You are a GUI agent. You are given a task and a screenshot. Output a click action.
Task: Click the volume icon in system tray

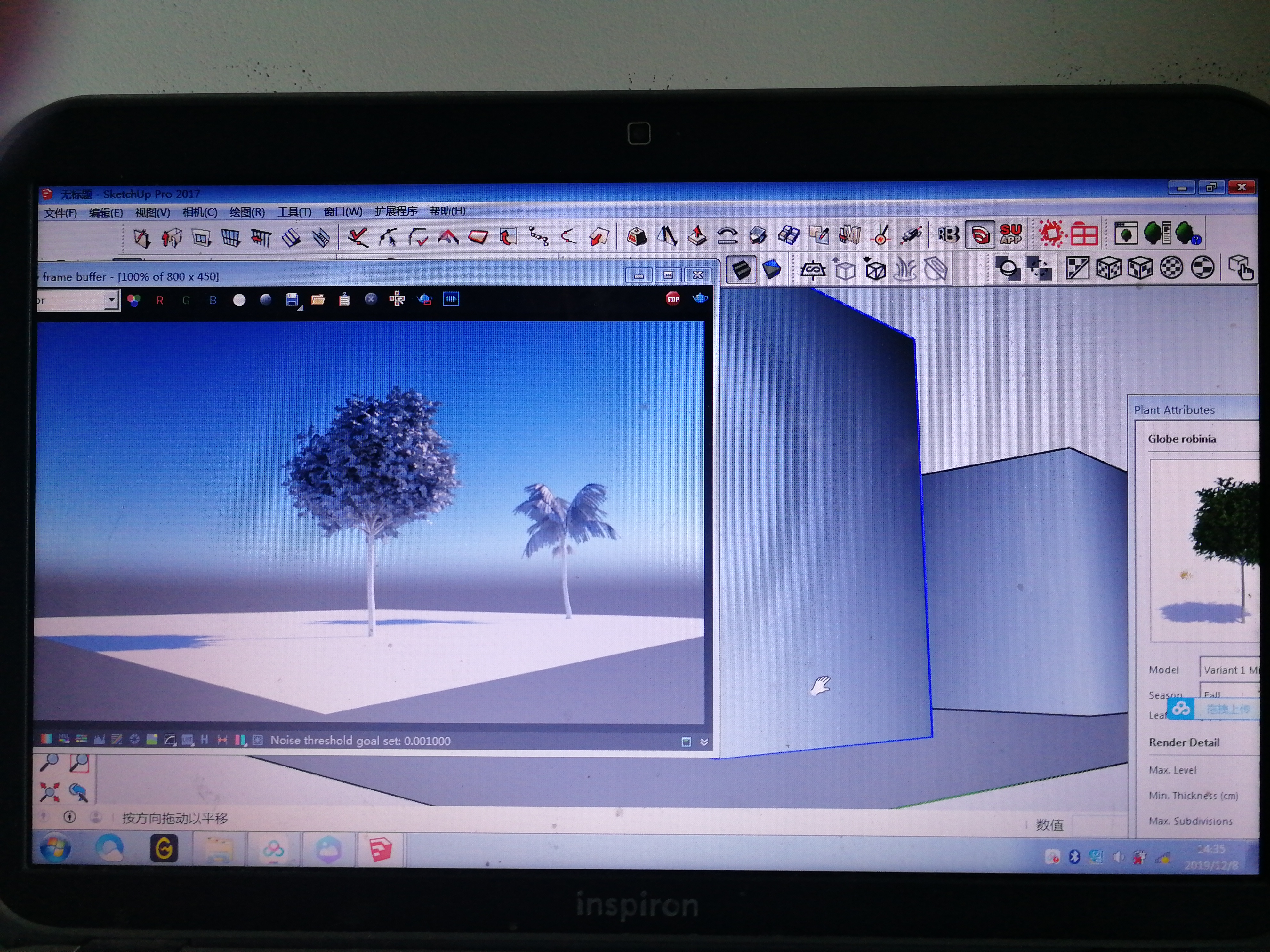point(1118,857)
